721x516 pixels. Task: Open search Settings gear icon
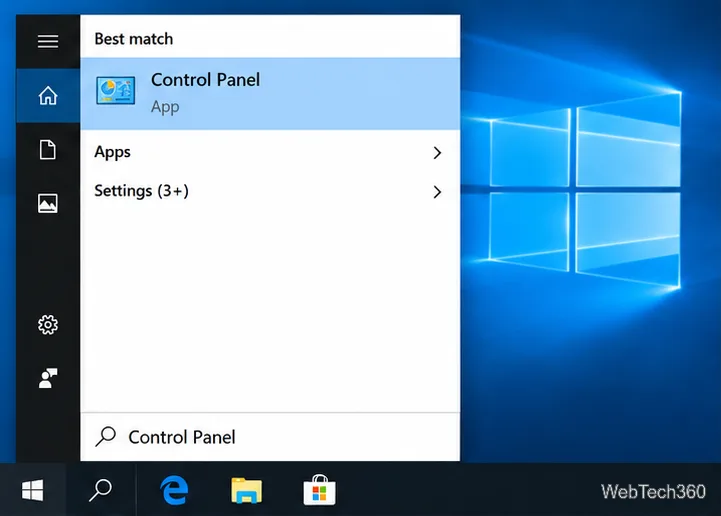[48, 325]
